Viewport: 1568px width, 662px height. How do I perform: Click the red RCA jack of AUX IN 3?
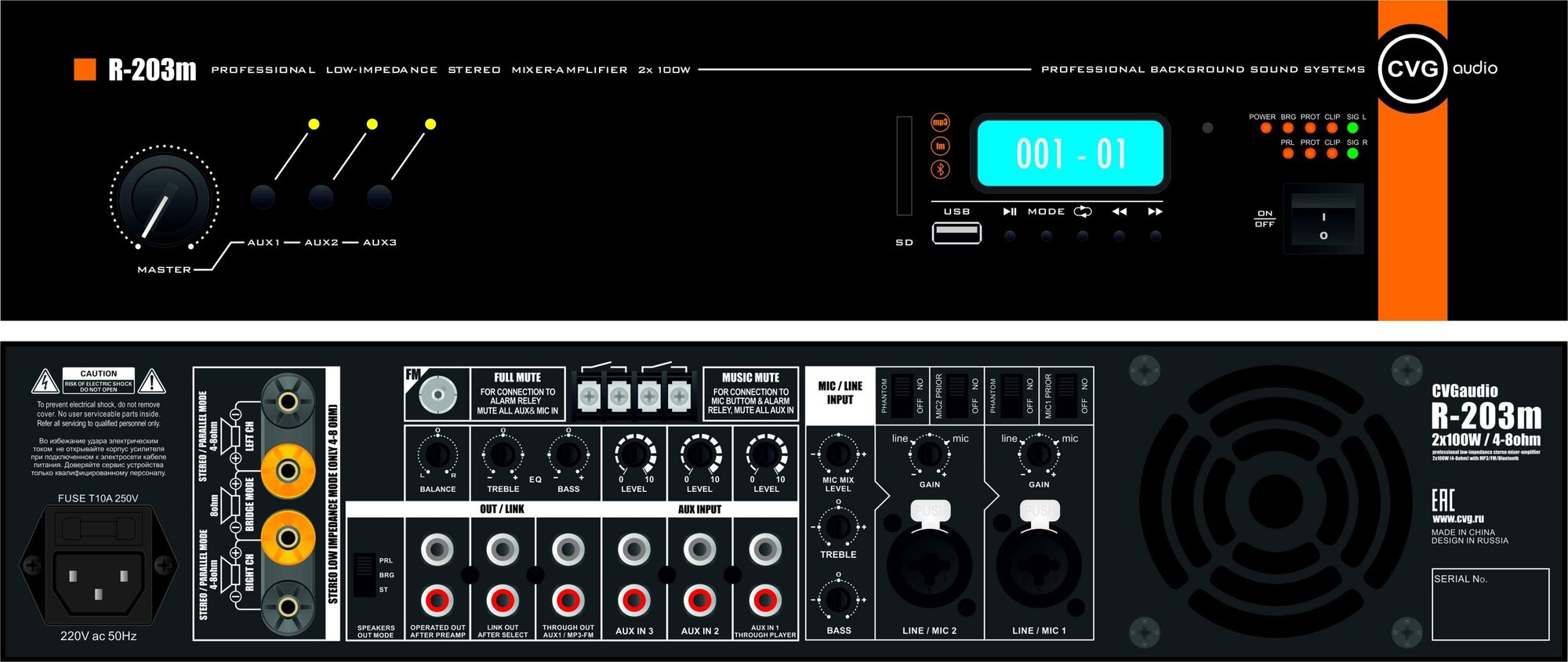tap(634, 601)
